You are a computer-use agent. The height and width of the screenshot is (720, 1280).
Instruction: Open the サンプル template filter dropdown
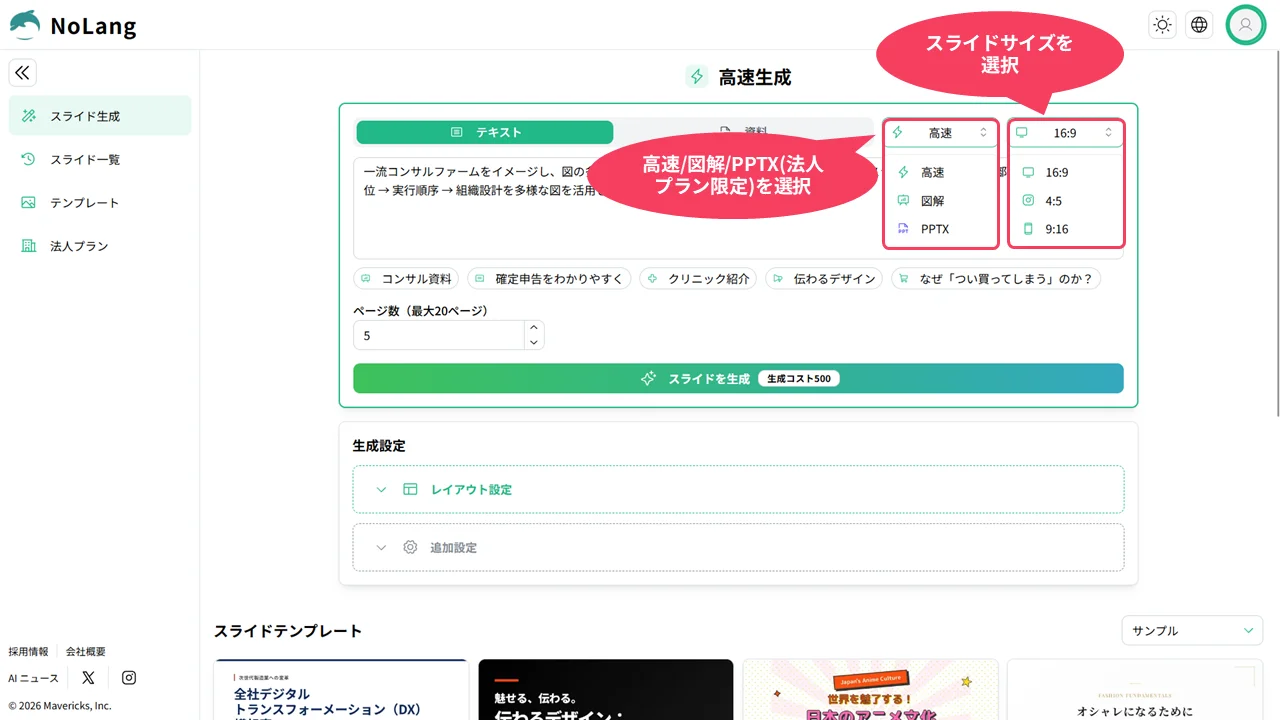pyautogui.click(x=1192, y=630)
